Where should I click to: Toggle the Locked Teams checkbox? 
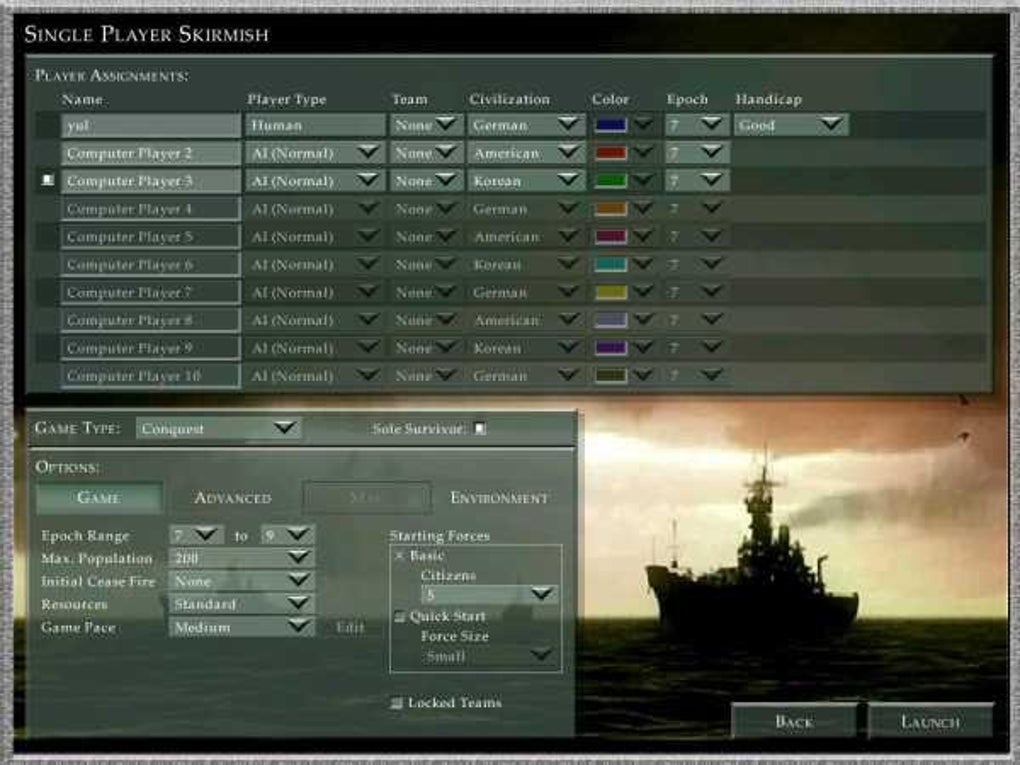(x=396, y=703)
